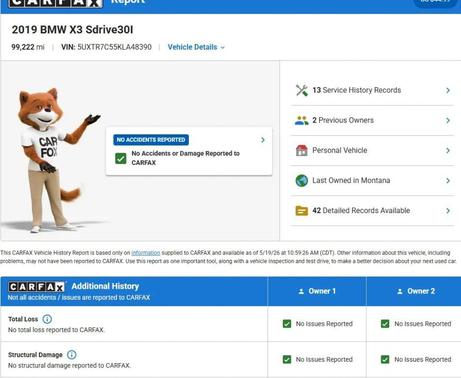Screen dimensions: 461x378
Task: Click the No Accidents green checkmark
Action: coord(121,158)
